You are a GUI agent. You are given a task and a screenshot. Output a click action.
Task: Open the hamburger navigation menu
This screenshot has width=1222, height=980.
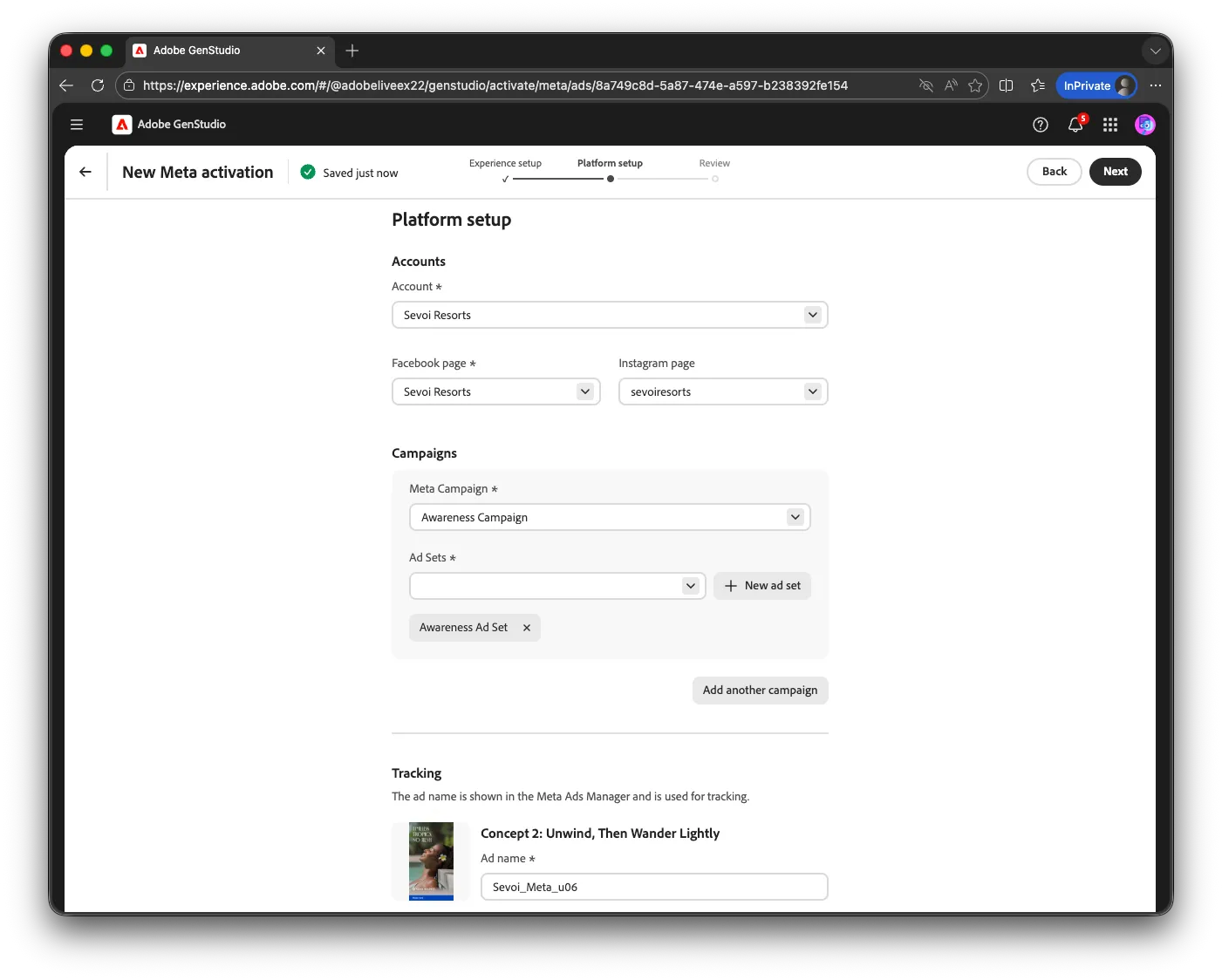coord(77,125)
